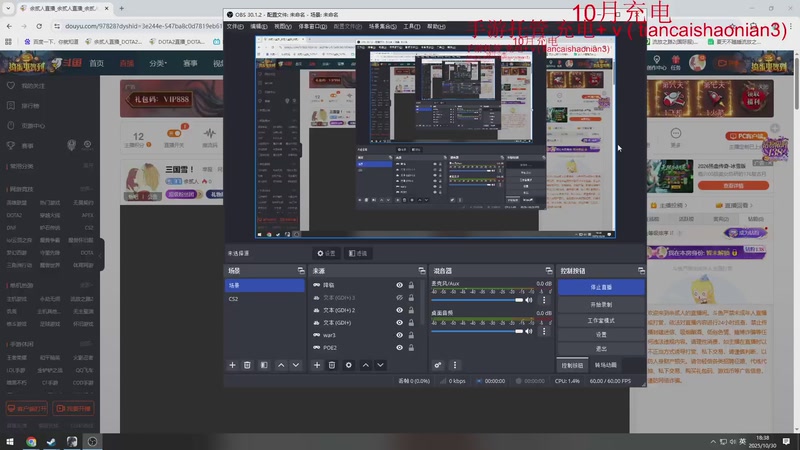This screenshot has height=450, width=800.
Task: Open the 滤镜 filters button above Sources
Action: [358, 253]
